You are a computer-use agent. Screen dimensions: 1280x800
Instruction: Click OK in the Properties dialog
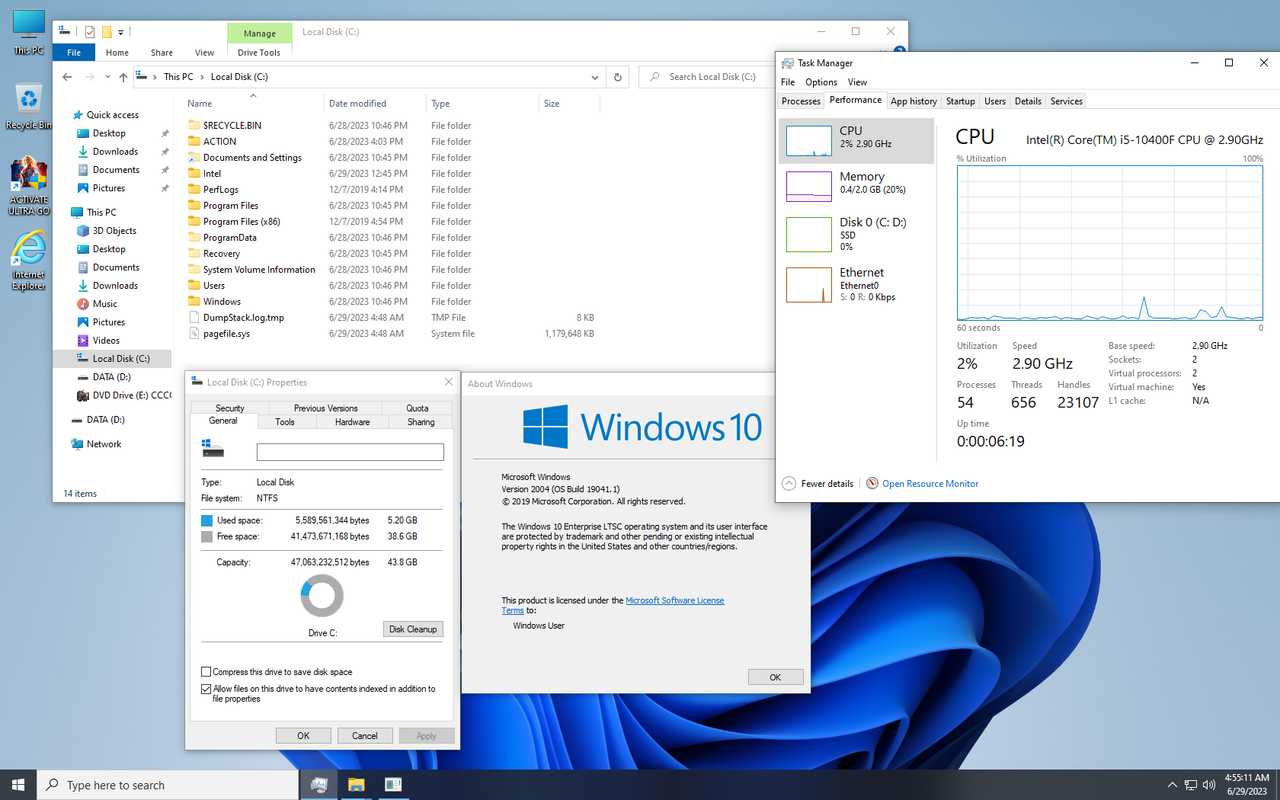(303, 735)
